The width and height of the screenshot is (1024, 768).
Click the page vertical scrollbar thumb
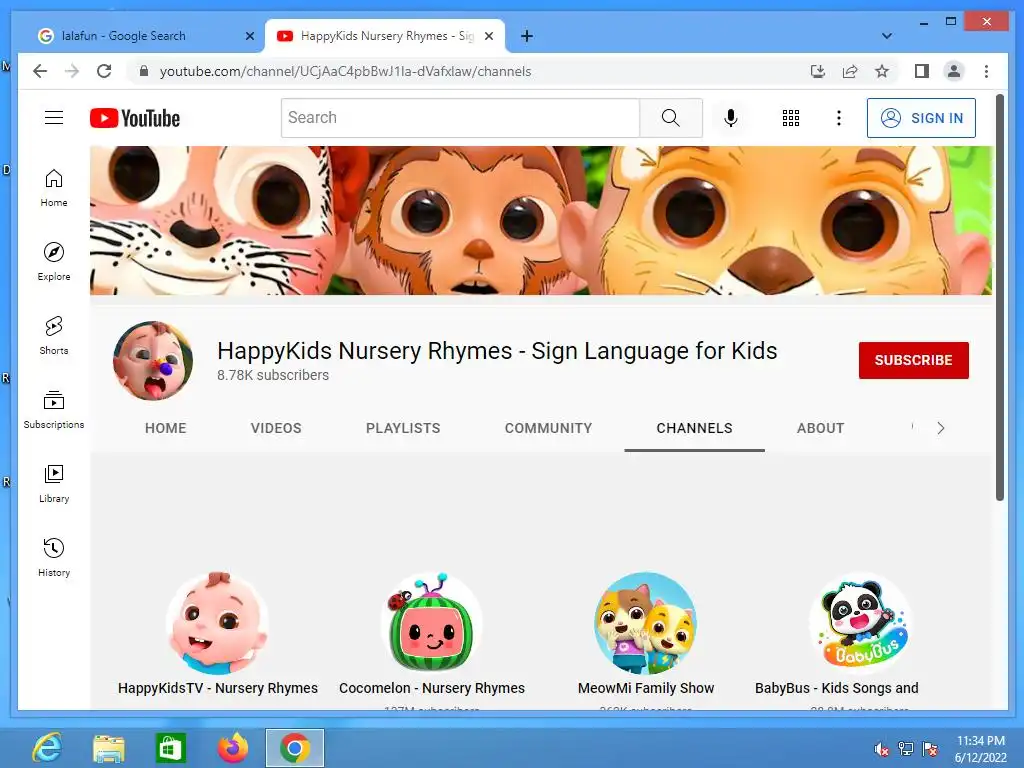coord(1000,297)
